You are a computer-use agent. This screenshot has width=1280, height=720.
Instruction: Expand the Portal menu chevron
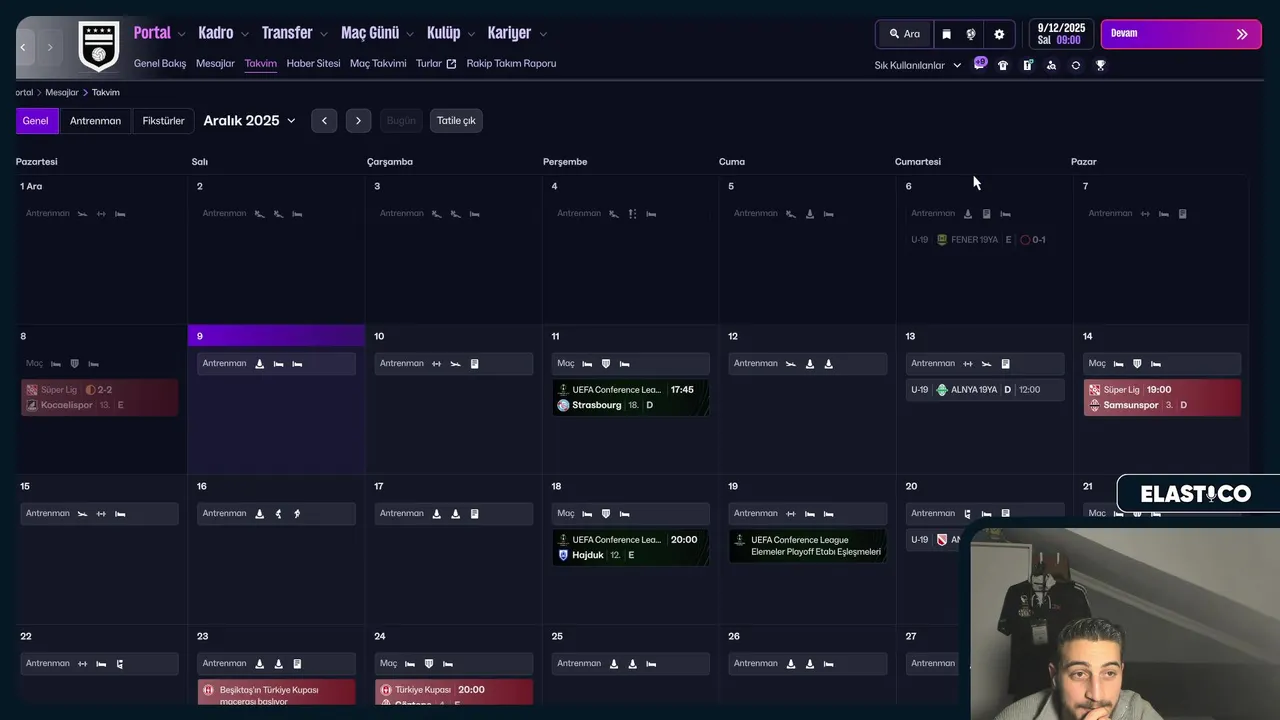pos(182,34)
